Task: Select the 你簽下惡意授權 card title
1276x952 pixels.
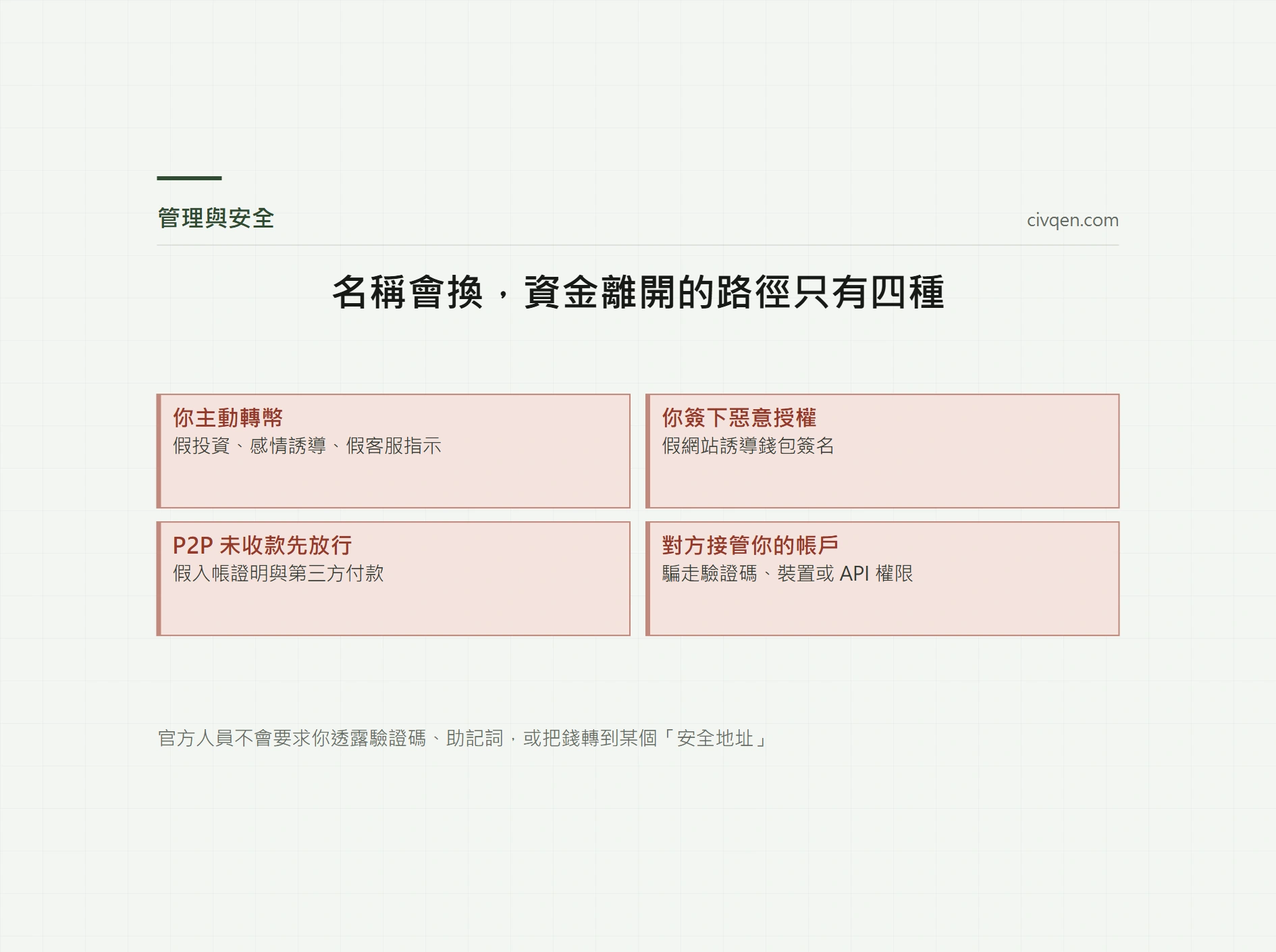Action: pyautogui.click(x=739, y=417)
